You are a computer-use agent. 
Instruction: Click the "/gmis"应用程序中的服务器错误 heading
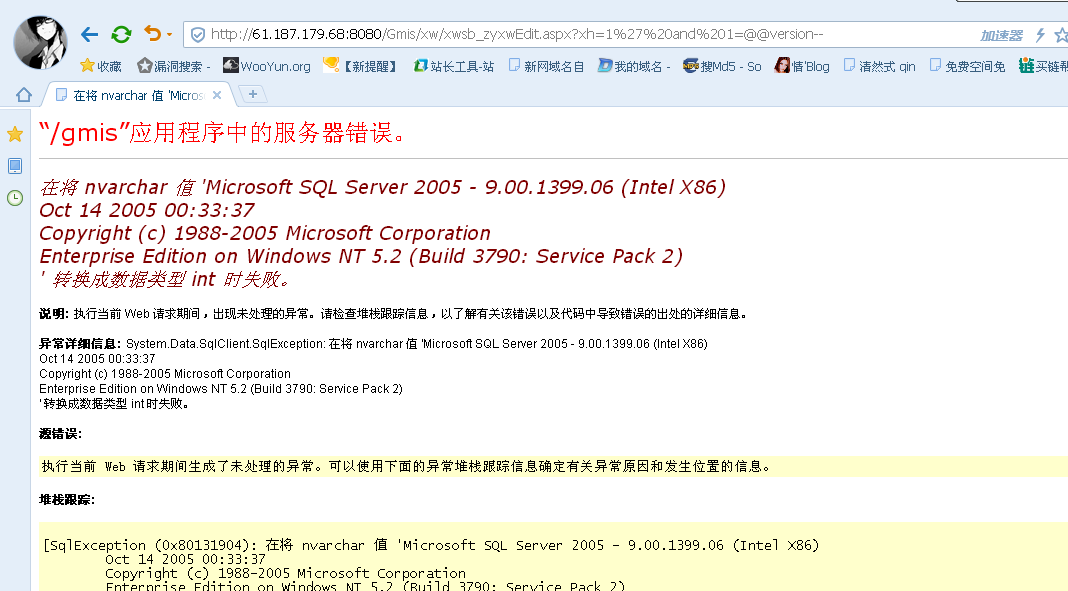pos(223,132)
